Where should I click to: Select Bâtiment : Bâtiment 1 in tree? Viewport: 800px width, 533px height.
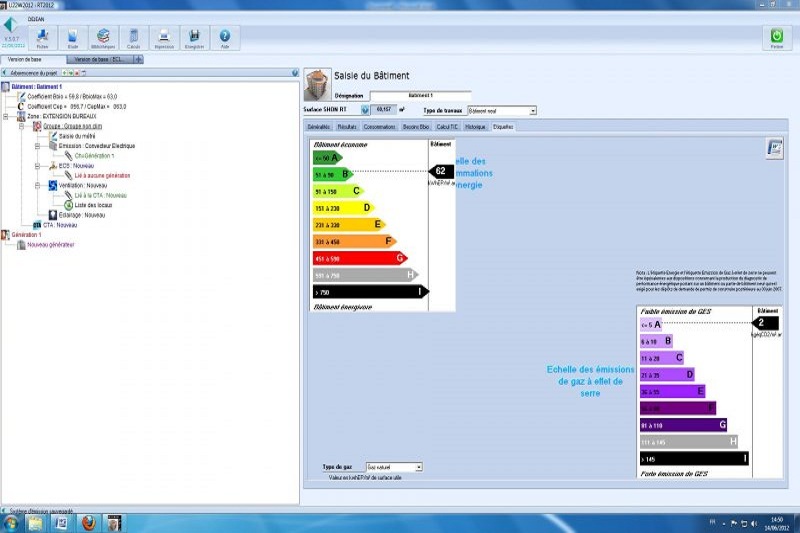click(x=37, y=87)
